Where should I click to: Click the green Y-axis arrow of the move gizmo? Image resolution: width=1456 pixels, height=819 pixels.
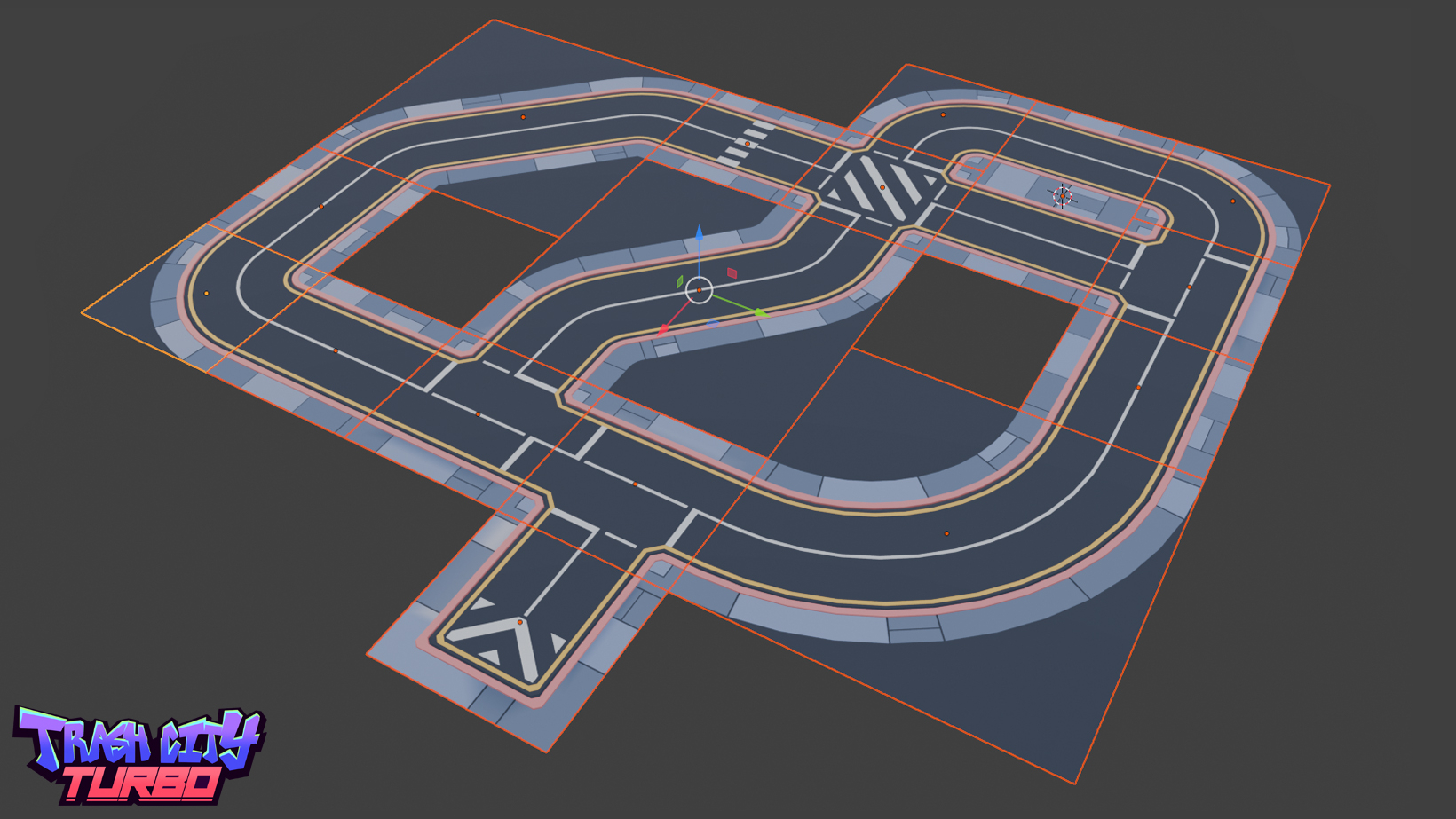click(760, 312)
